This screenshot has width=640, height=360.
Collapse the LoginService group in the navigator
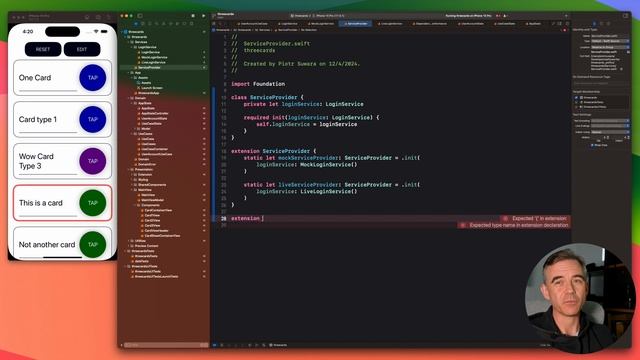tap(131, 47)
